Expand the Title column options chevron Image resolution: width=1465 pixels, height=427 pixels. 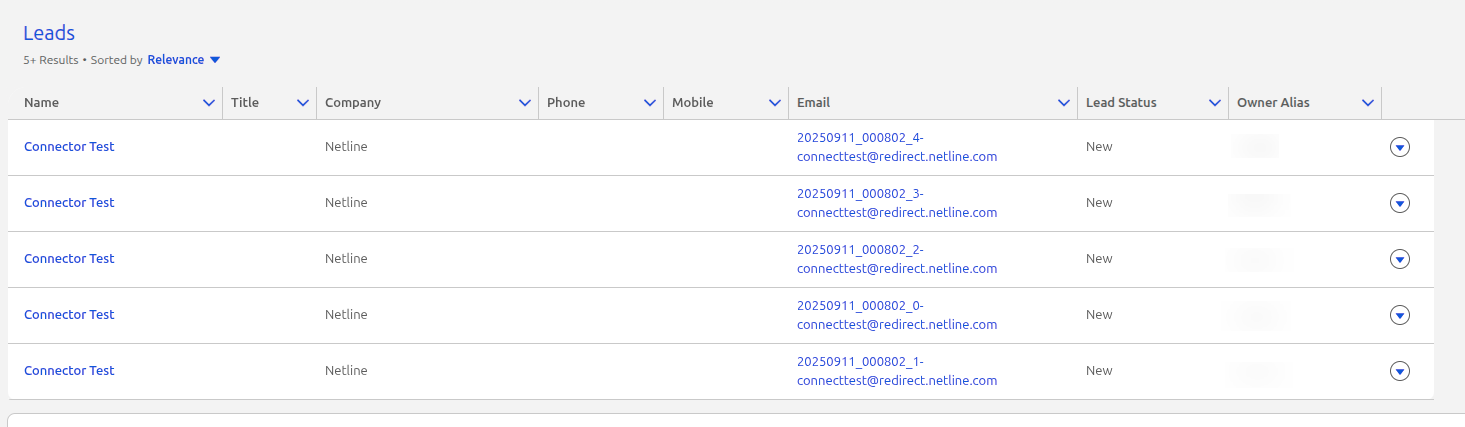[x=303, y=103]
